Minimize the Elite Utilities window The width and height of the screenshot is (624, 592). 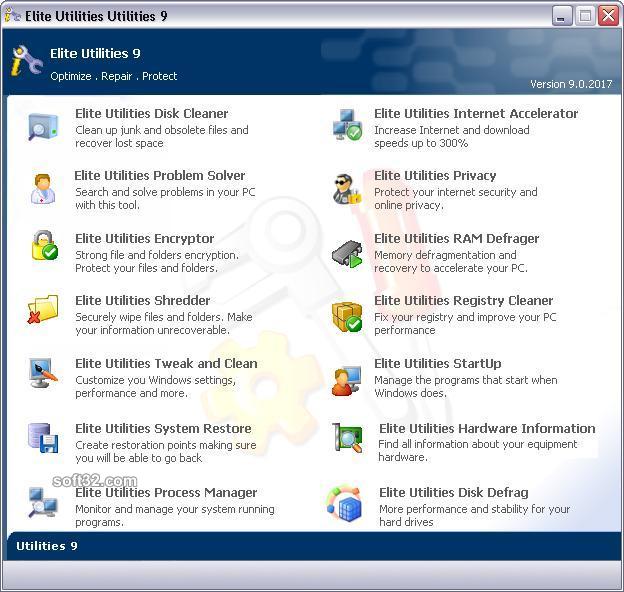pos(561,16)
